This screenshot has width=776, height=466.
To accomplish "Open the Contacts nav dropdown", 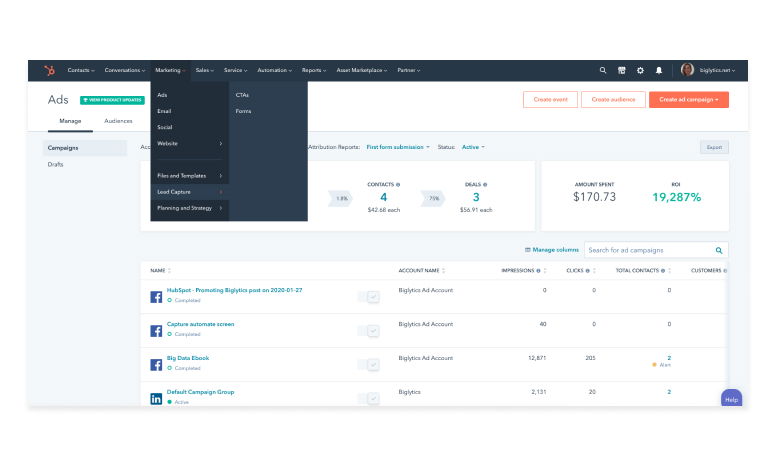I will tap(81, 70).
